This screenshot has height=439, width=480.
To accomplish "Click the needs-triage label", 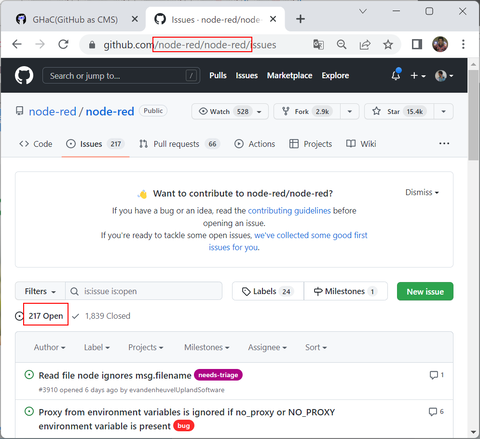I will [x=218, y=375].
